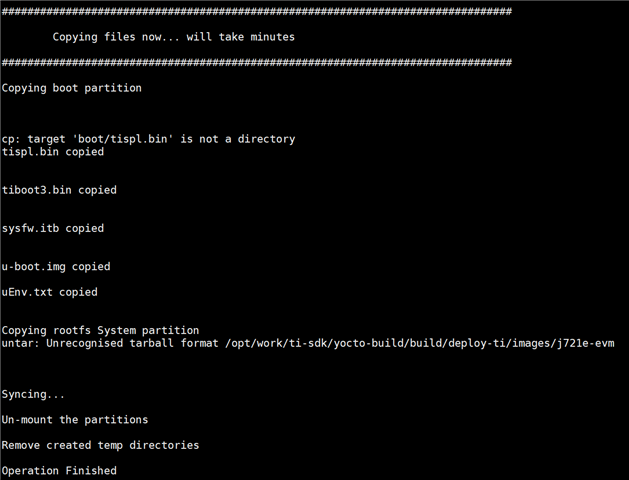Click the word 'minutes' in the header message
The height and width of the screenshot is (480, 629).
(272, 37)
